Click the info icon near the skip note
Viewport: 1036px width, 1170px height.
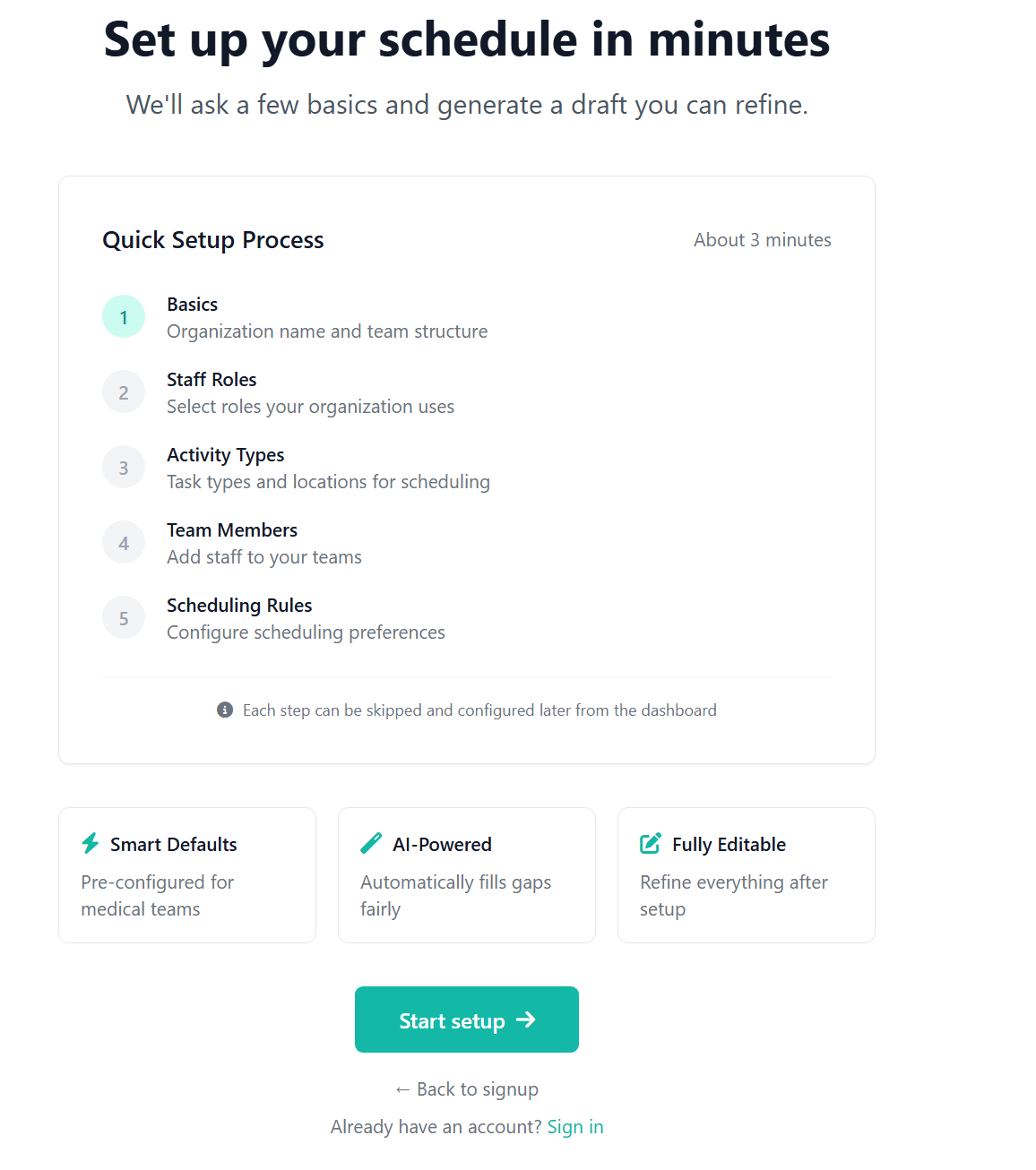(224, 710)
